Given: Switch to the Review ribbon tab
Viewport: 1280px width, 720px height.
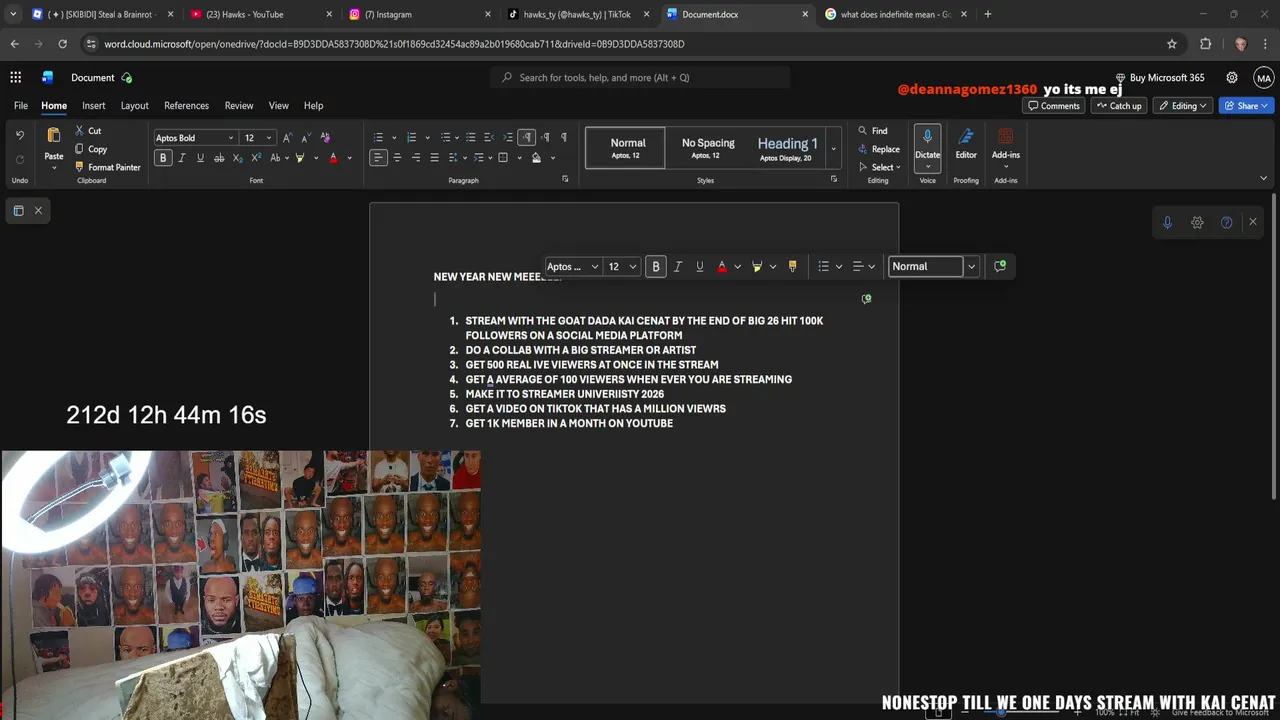Looking at the screenshot, I should tap(239, 105).
